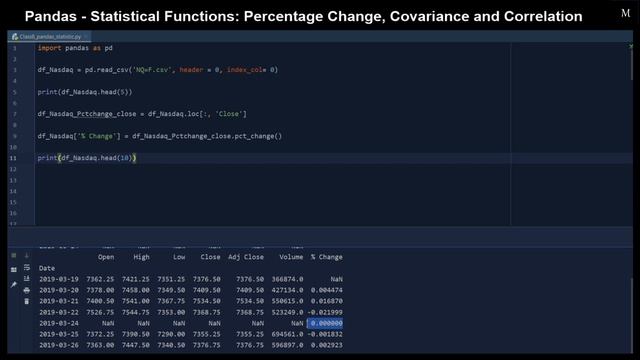Click the '% Change' column header in output
The height and width of the screenshot is (360, 640).
[x=327, y=257]
